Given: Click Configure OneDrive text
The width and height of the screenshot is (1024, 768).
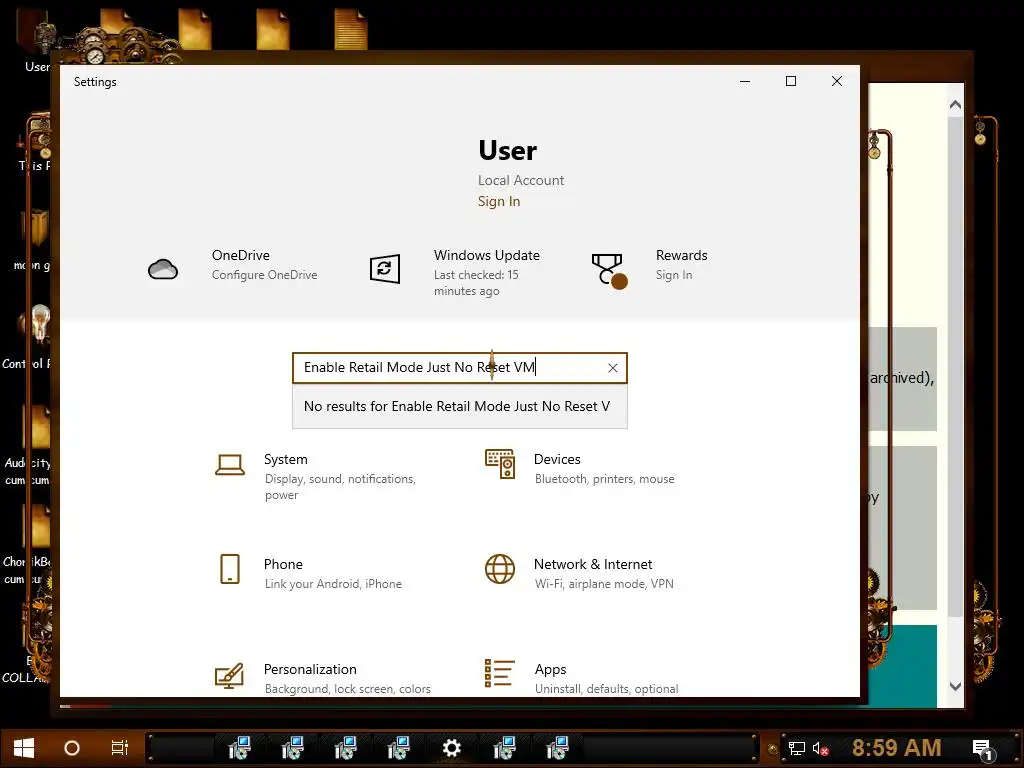Looking at the screenshot, I should tap(264, 275).
